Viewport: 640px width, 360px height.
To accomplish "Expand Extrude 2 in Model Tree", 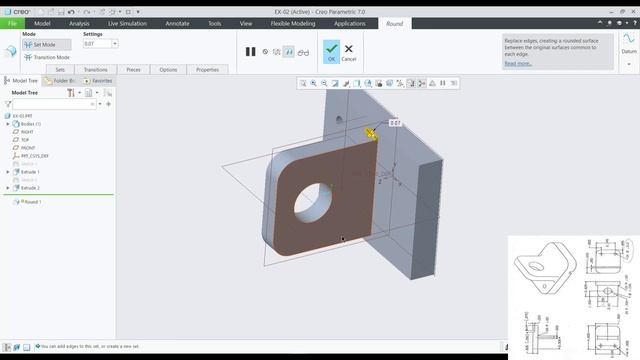I will pos(8,188).
